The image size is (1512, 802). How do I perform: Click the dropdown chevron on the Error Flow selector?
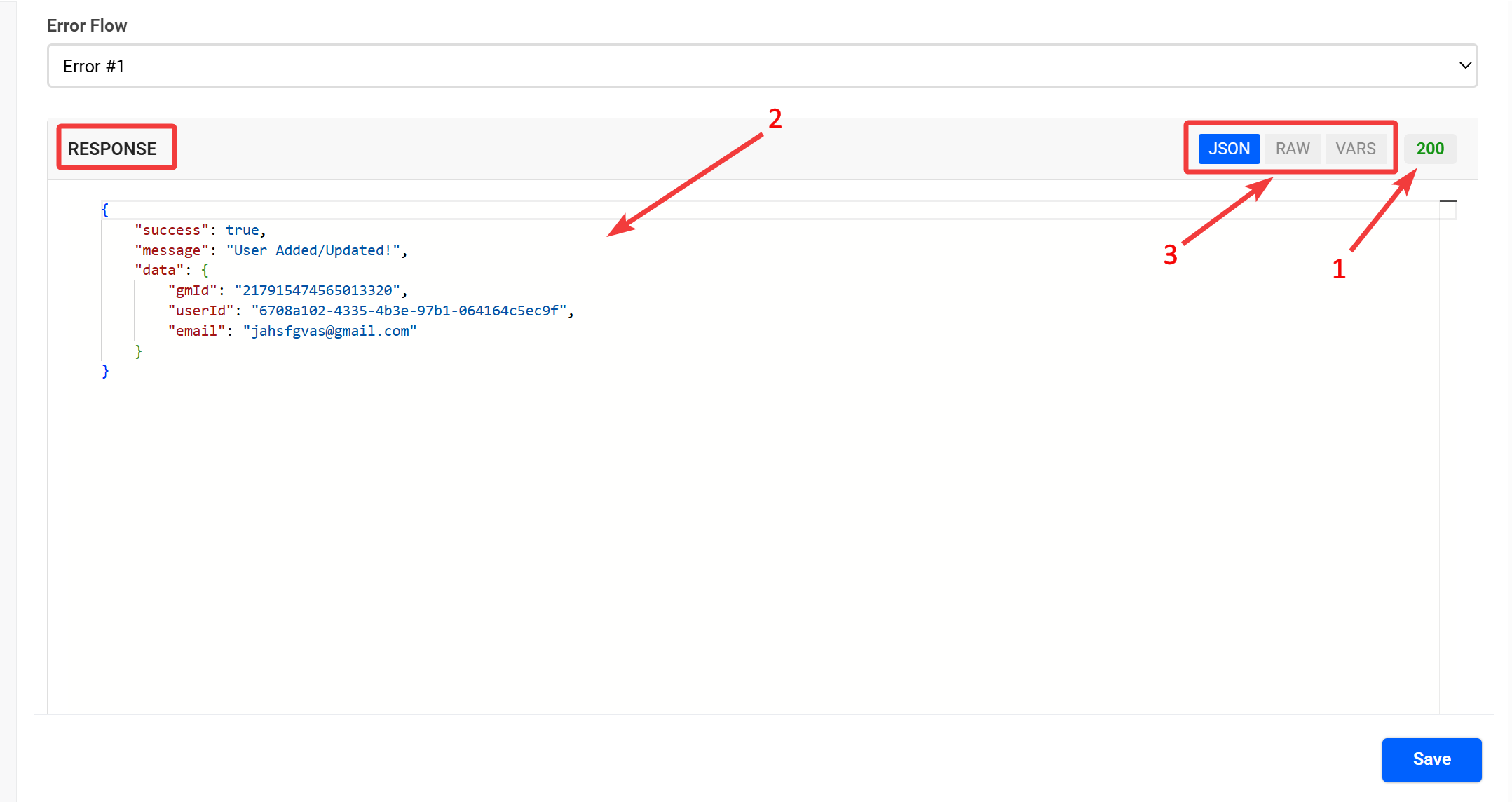[1464, 65]
